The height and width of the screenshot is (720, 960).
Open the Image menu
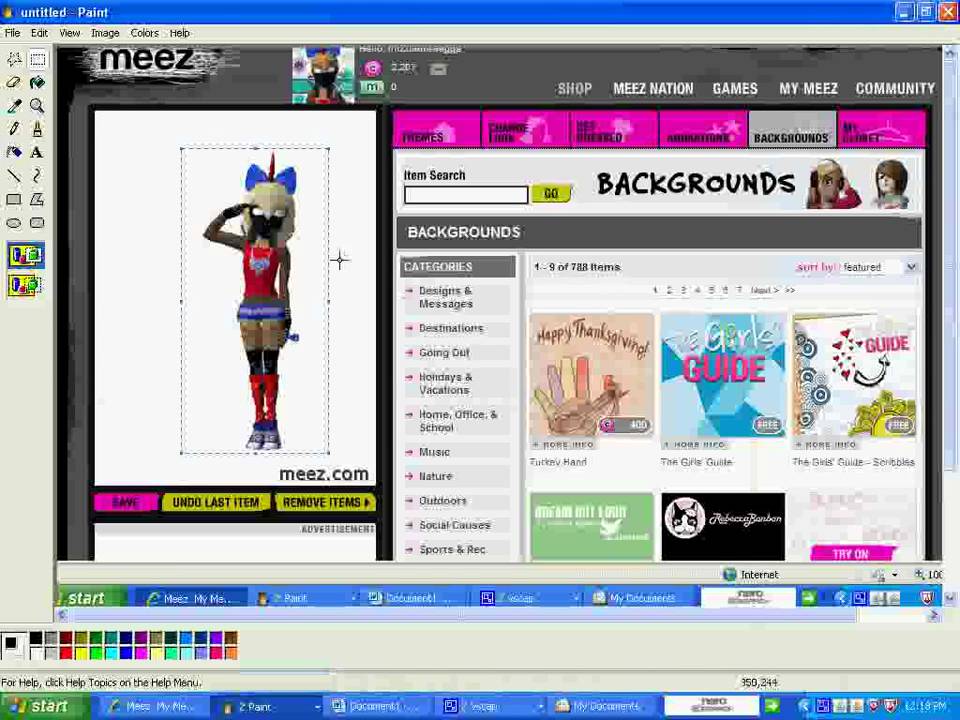click(105, 33)
